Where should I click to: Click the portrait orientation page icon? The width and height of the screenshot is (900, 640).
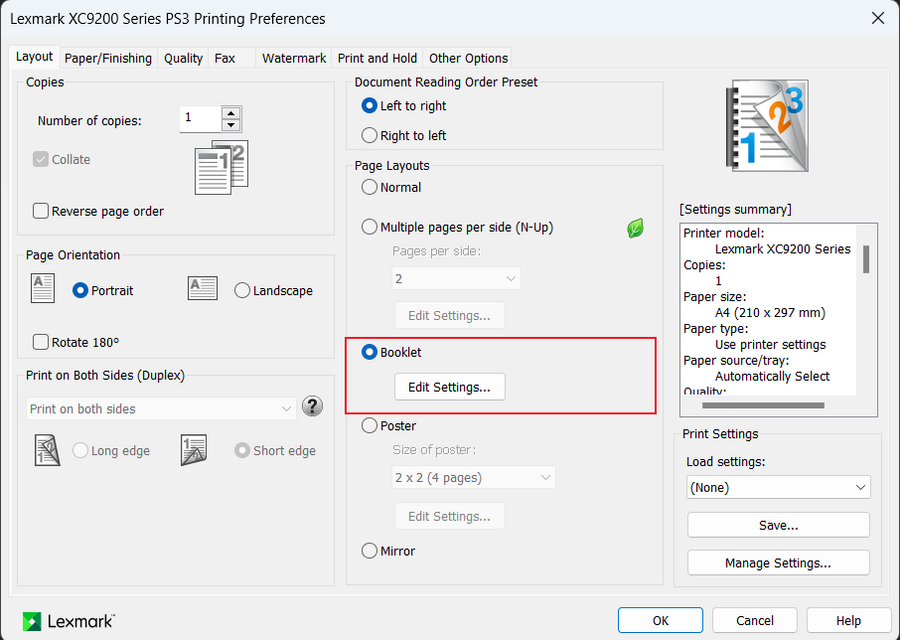pyautogui.click(x=43, y=289)
